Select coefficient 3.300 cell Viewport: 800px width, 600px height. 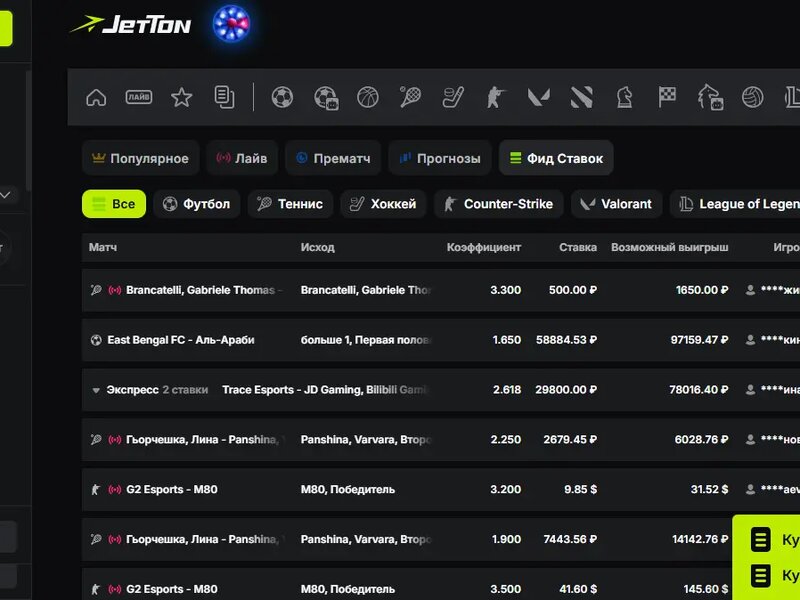click(505, 290)
